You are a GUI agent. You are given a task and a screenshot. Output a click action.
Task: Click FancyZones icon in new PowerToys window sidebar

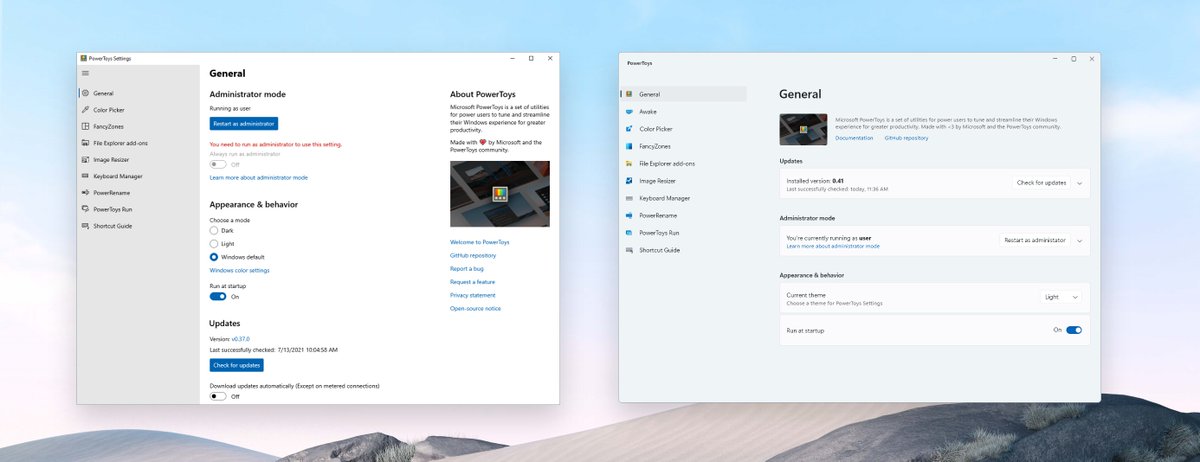click(629, 146)
